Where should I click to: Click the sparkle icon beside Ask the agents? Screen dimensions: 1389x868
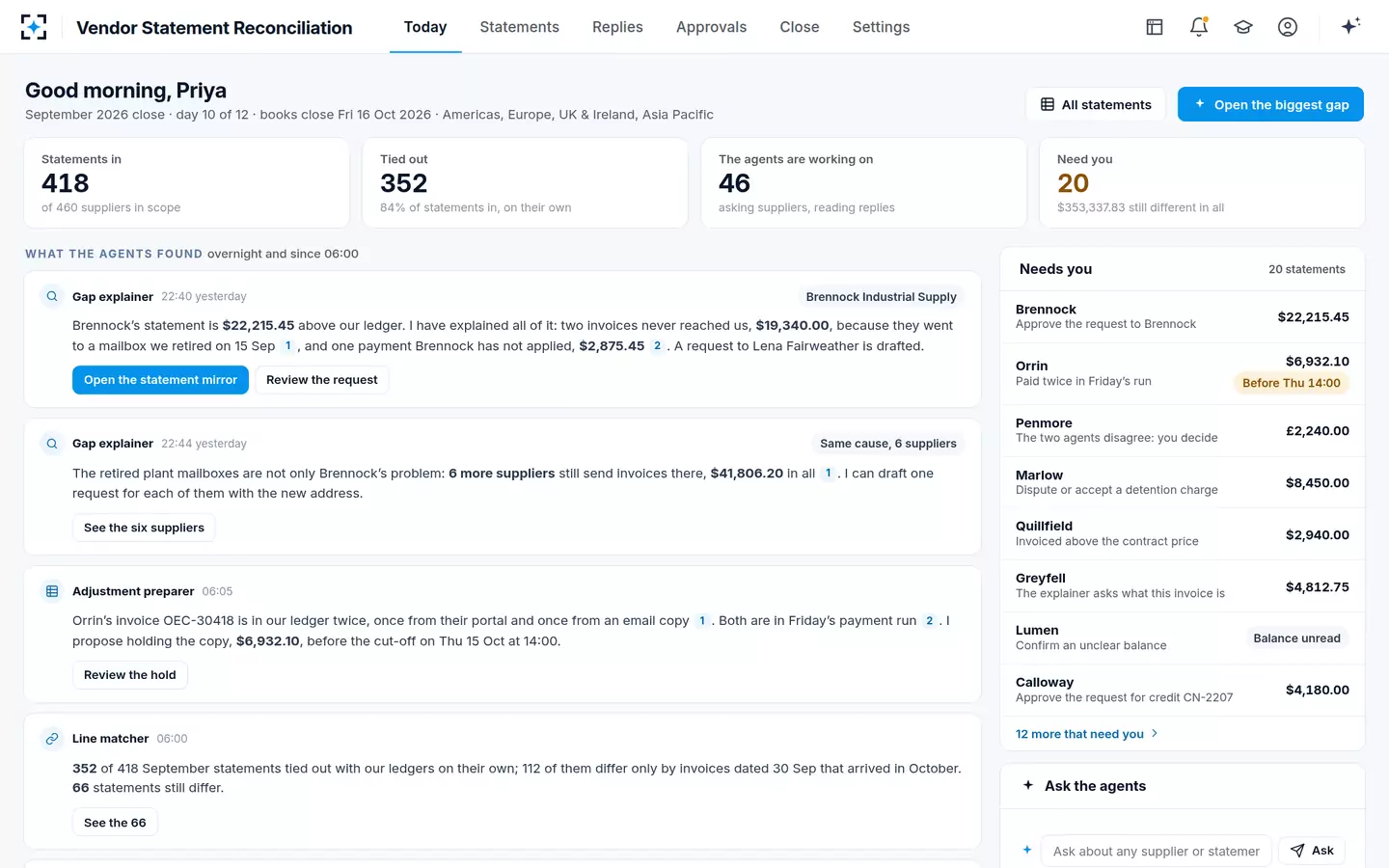click(x=1028, y=785)
